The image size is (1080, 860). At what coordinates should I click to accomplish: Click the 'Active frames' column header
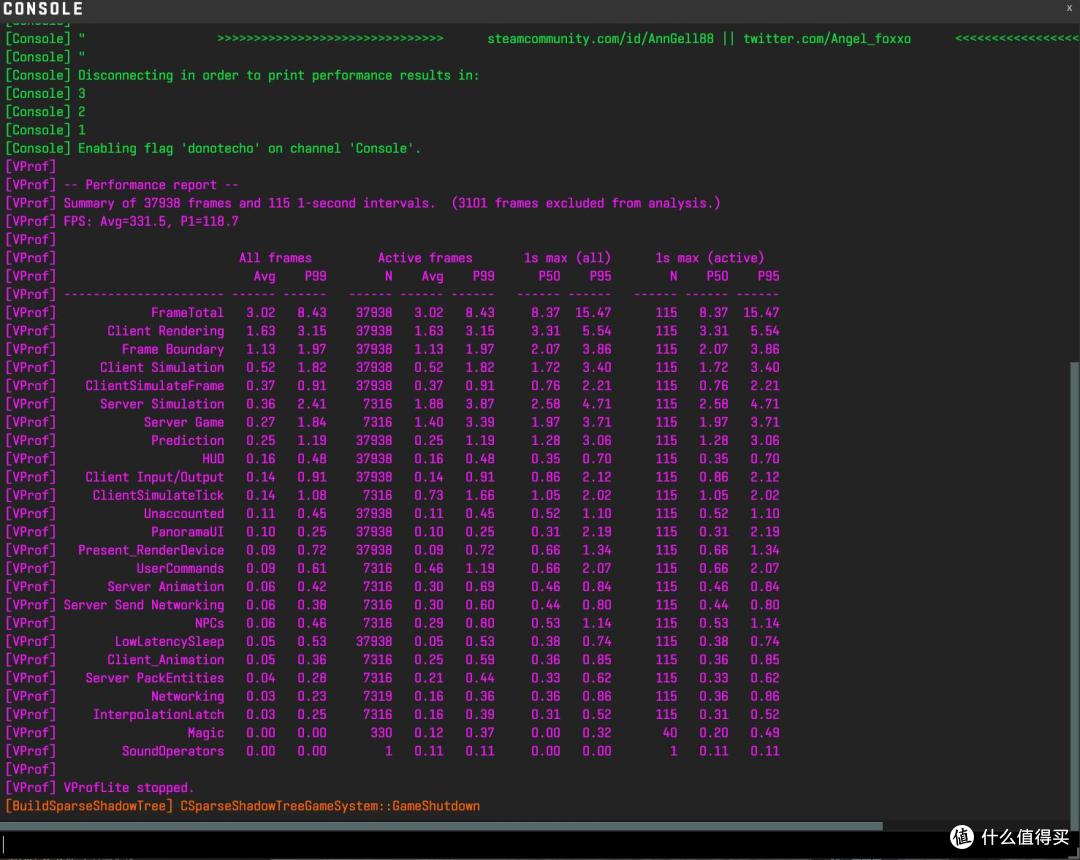tap(425, 258)
